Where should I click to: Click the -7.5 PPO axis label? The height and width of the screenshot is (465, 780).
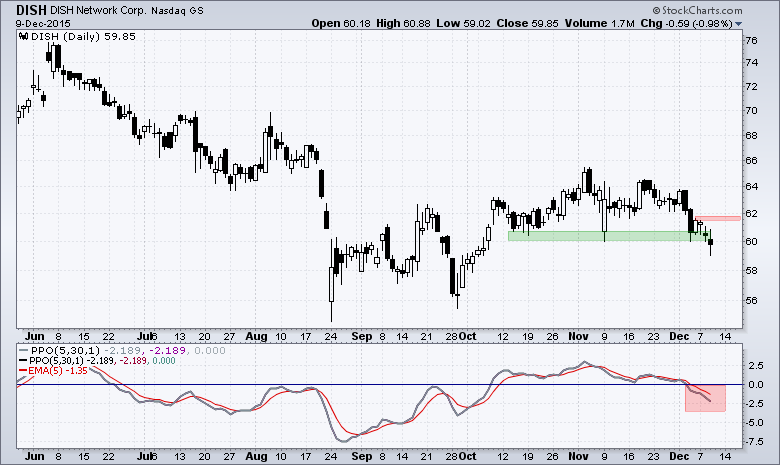755,442
